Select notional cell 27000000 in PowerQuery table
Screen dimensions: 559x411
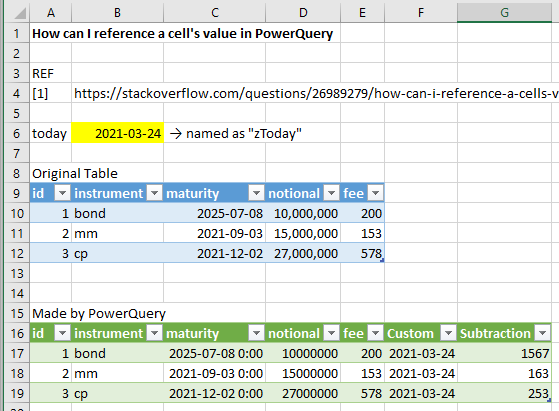pos(303,393)
